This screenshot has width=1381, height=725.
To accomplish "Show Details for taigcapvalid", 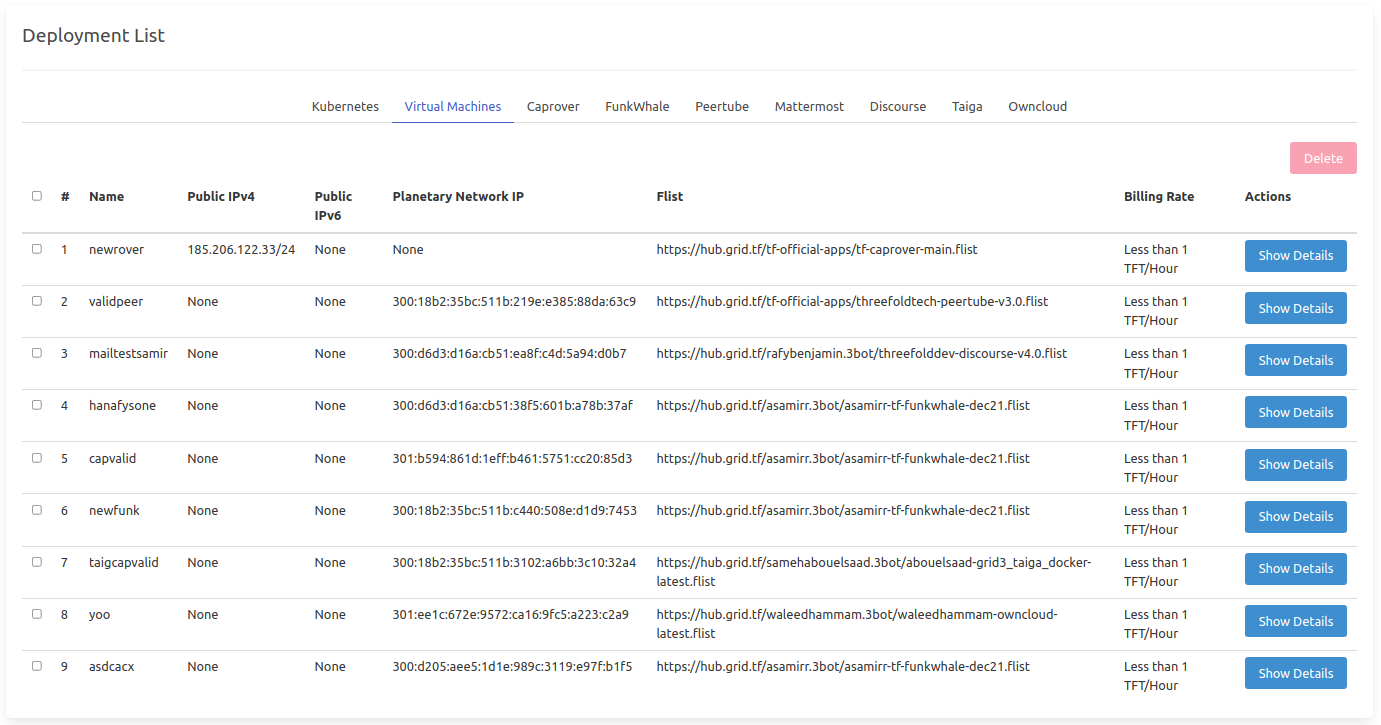I will pos(1295,568).
